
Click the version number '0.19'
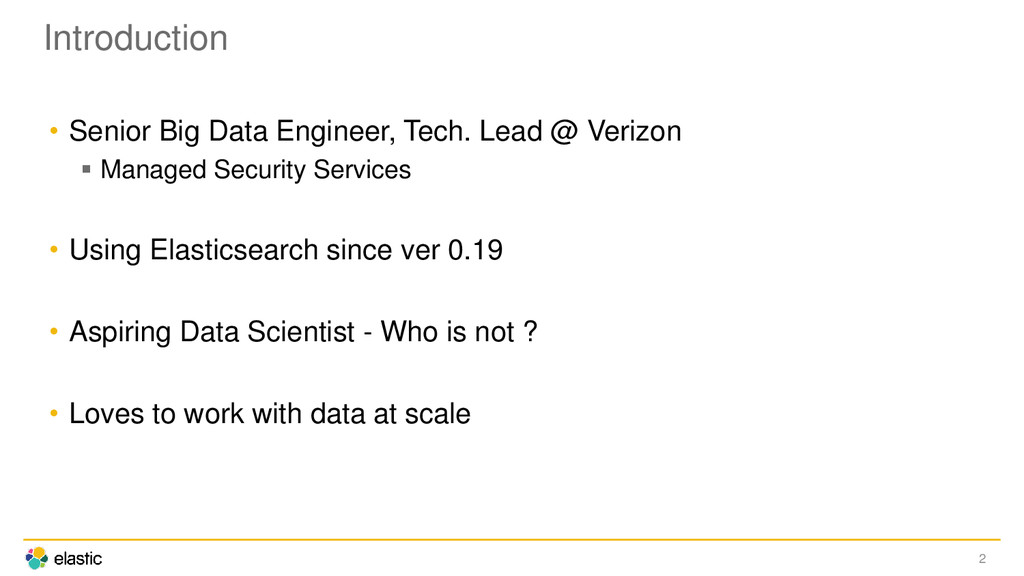pos(475,250)
